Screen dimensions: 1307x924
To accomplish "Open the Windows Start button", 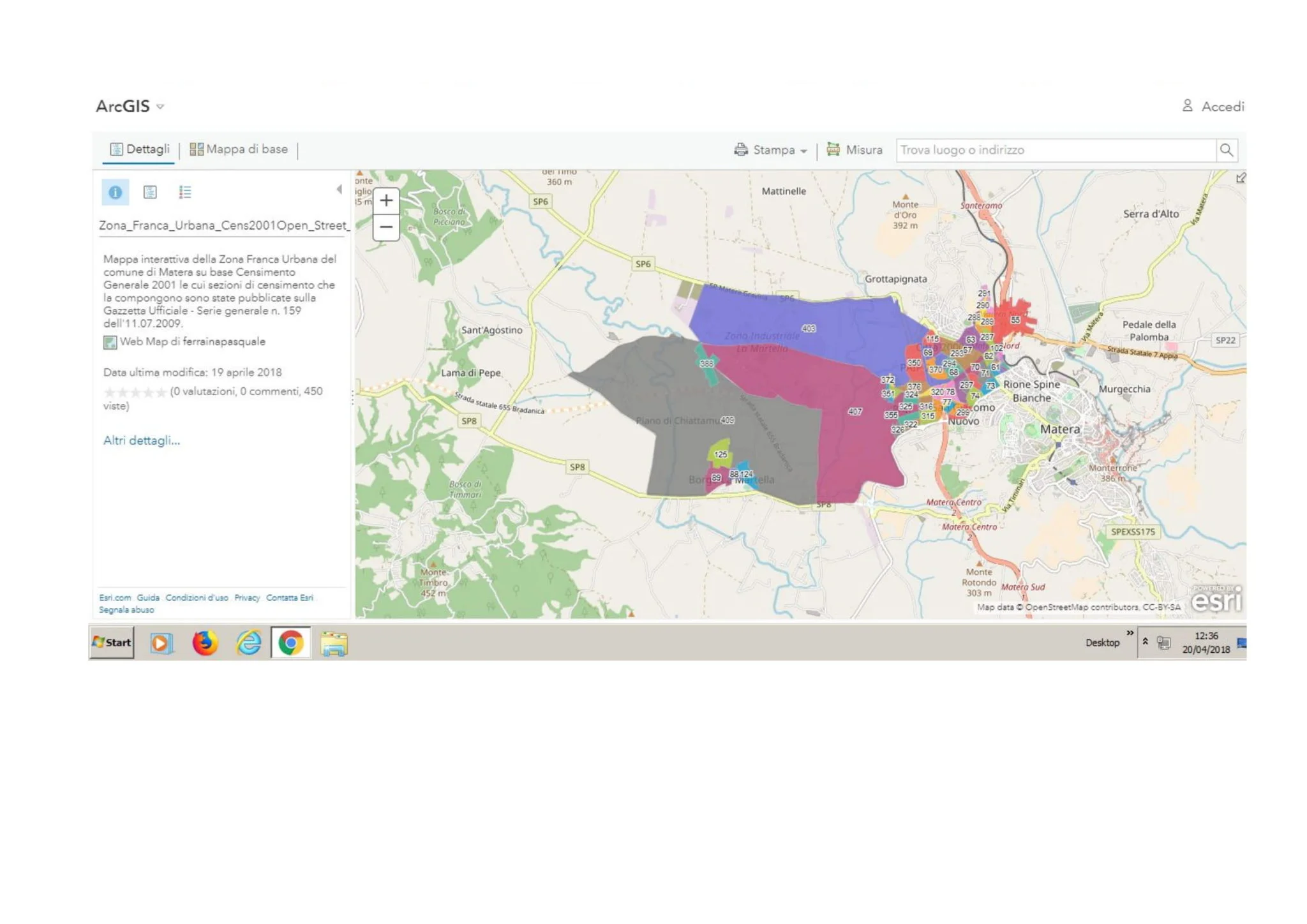I will pos(112,642).
